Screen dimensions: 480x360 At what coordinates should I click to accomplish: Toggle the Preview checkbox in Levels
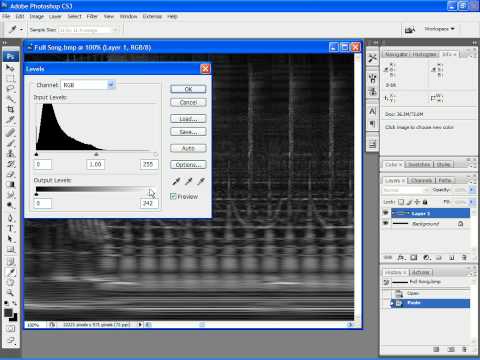tap(173, 196)
